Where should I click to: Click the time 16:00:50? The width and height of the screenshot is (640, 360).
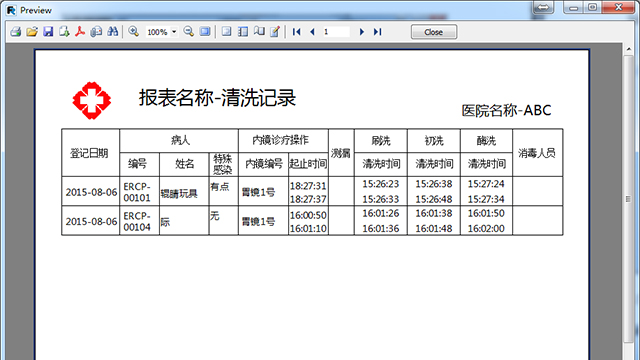308,215
